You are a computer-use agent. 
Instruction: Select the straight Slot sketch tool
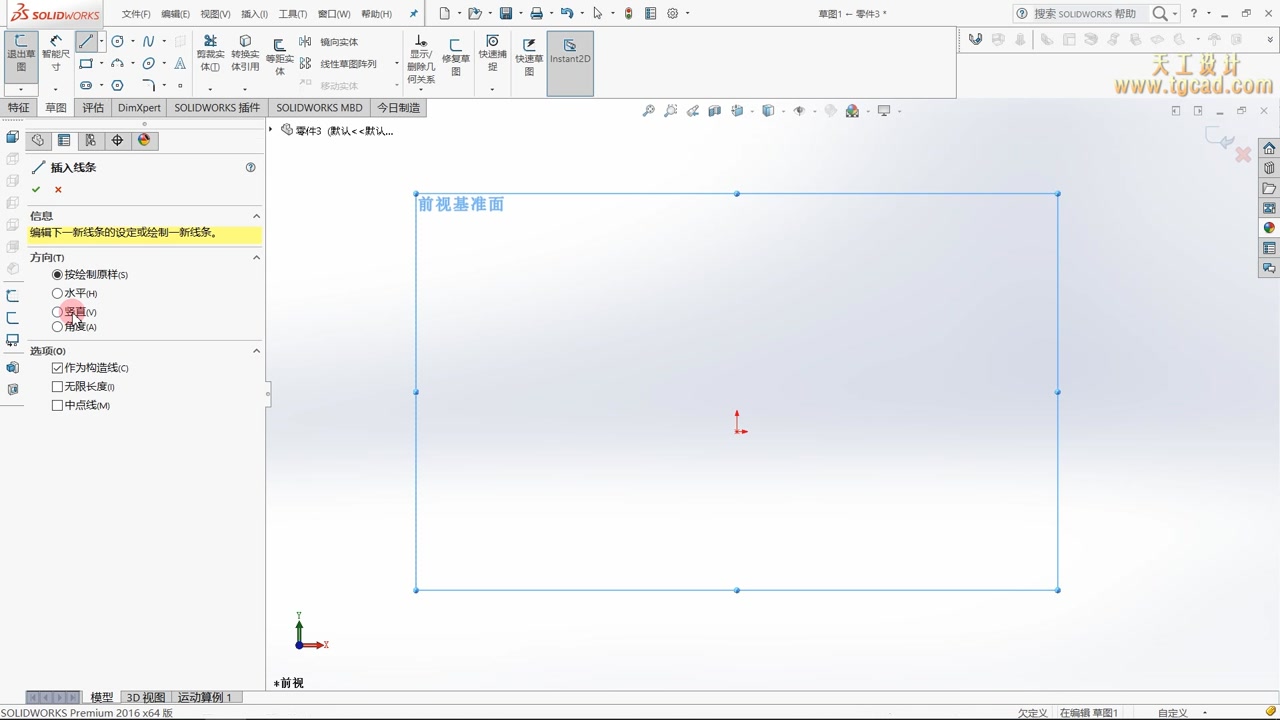[86, 86]
